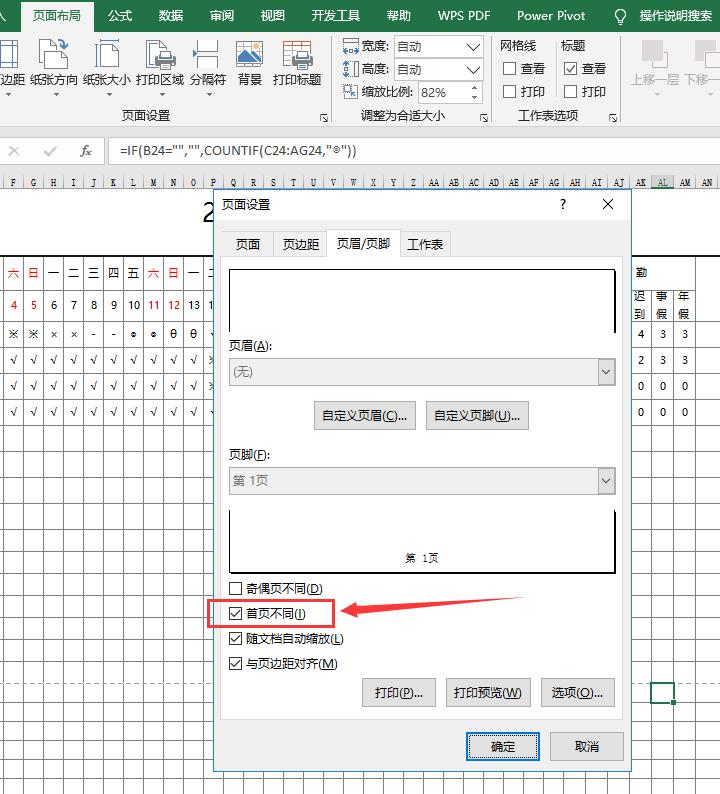This screenshot has height=794, width=720.
Task: Click the lightbulb 操作说明搜索 icon
Action: tap(620, 17)
